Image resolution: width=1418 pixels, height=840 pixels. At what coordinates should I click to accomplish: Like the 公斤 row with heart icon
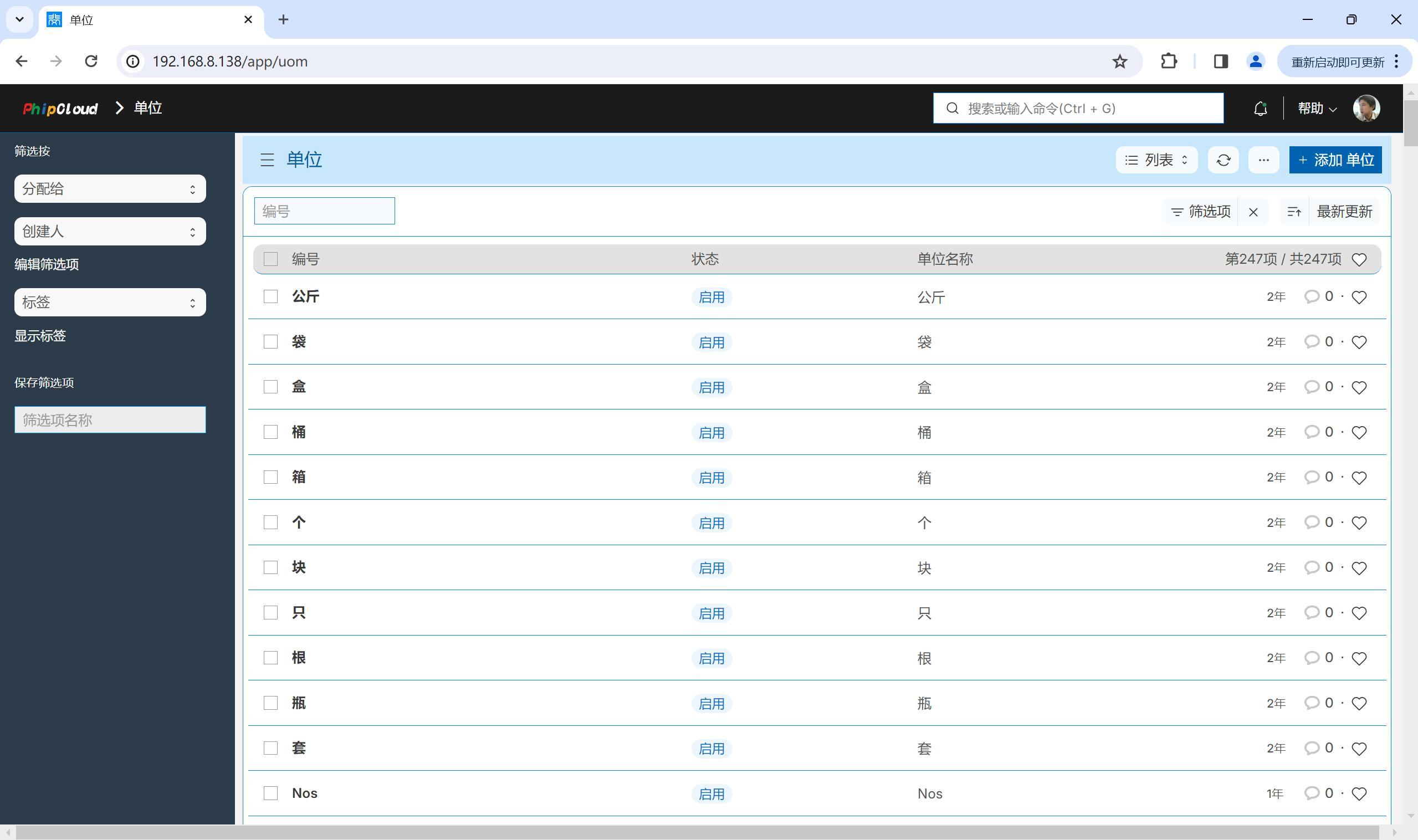(x=1359, y=297)
